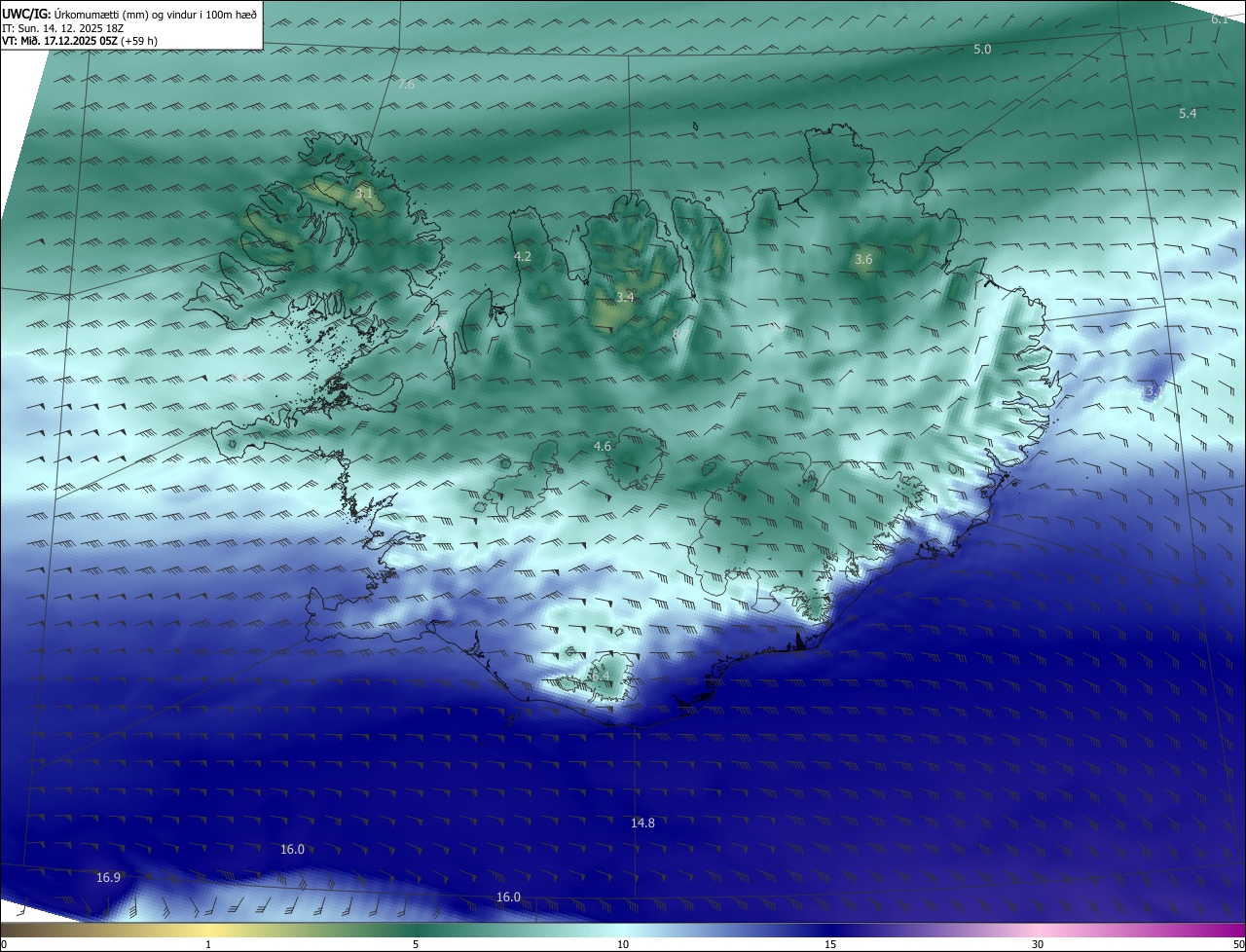The image size is (1246, 952).
Task: Click the 15 tick on the colour scale
Action: click(830, 945)
